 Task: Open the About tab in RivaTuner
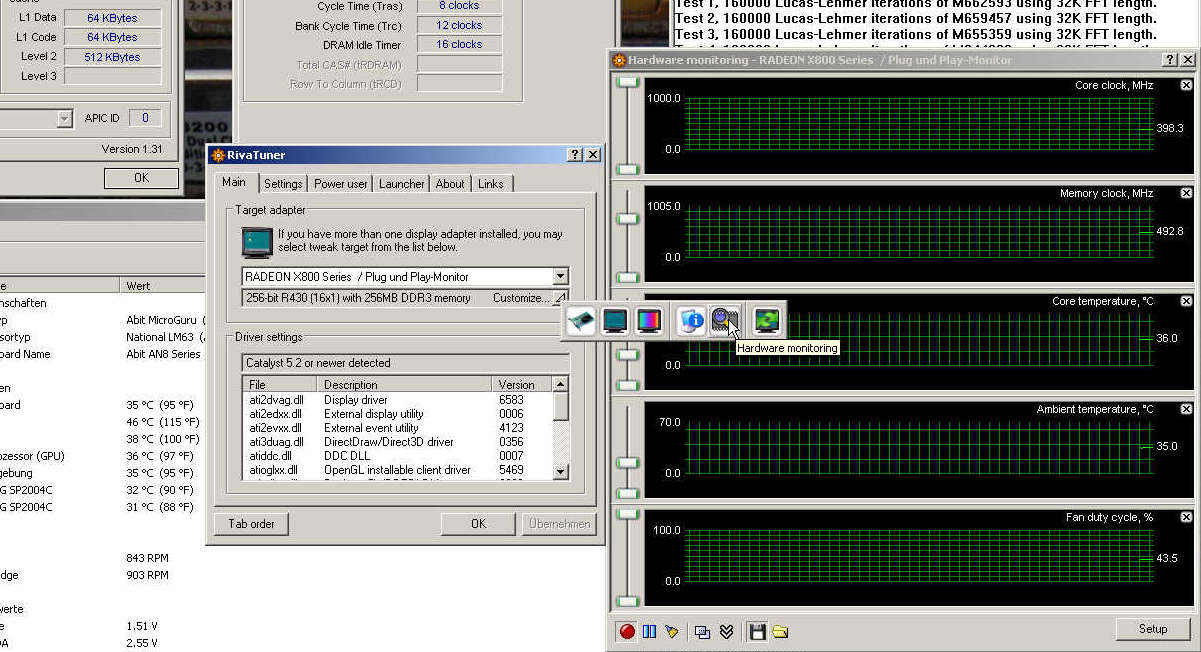pos(450,184)
